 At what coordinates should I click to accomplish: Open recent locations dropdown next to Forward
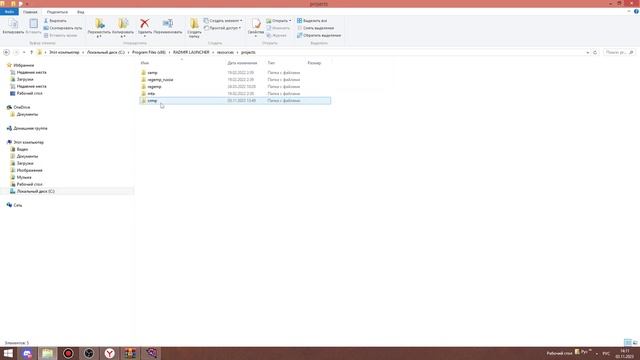click(x=24, y=52)
